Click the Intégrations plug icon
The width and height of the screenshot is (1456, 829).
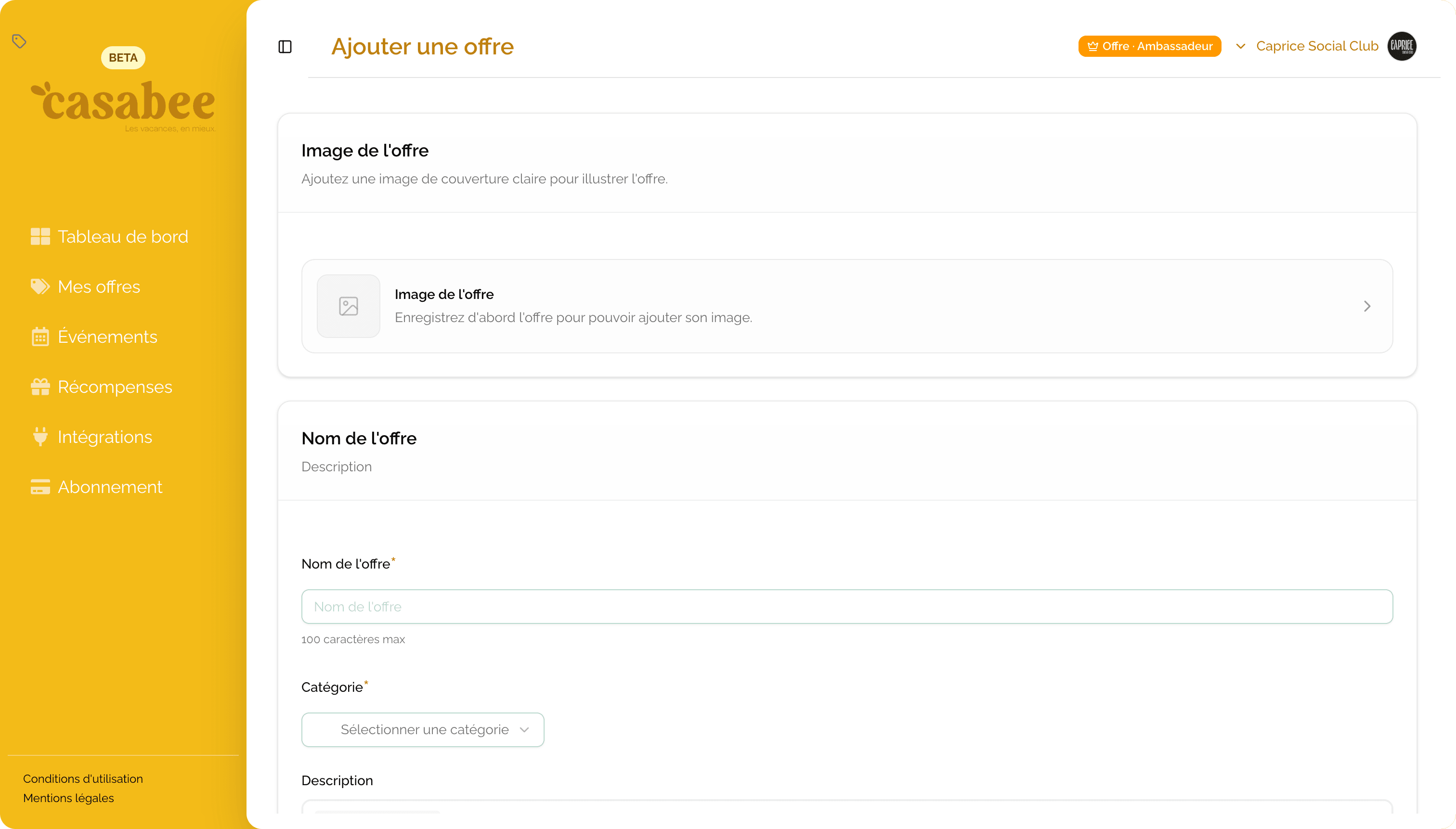(40, 437)
